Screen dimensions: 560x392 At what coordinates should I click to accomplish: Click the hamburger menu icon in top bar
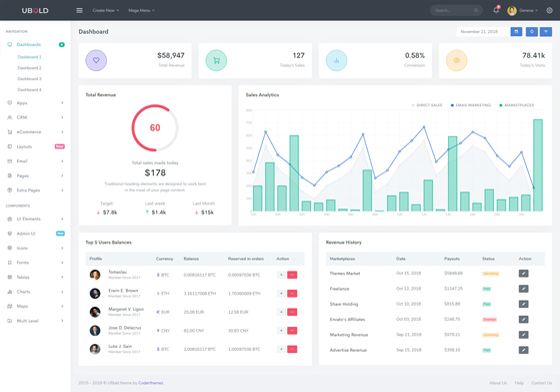point(79,10)
